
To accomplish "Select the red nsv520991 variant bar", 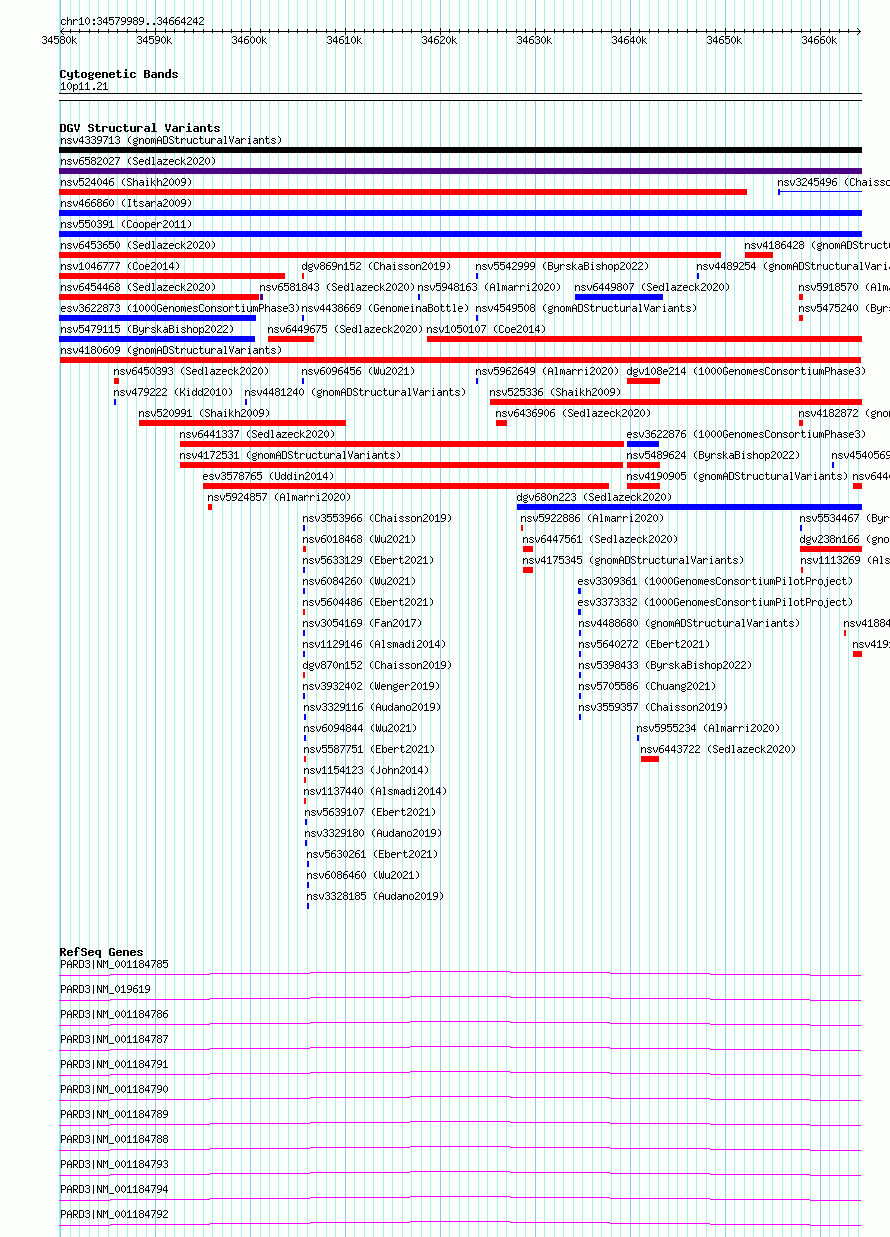I will pyautogui.click(x=242, y=423).
